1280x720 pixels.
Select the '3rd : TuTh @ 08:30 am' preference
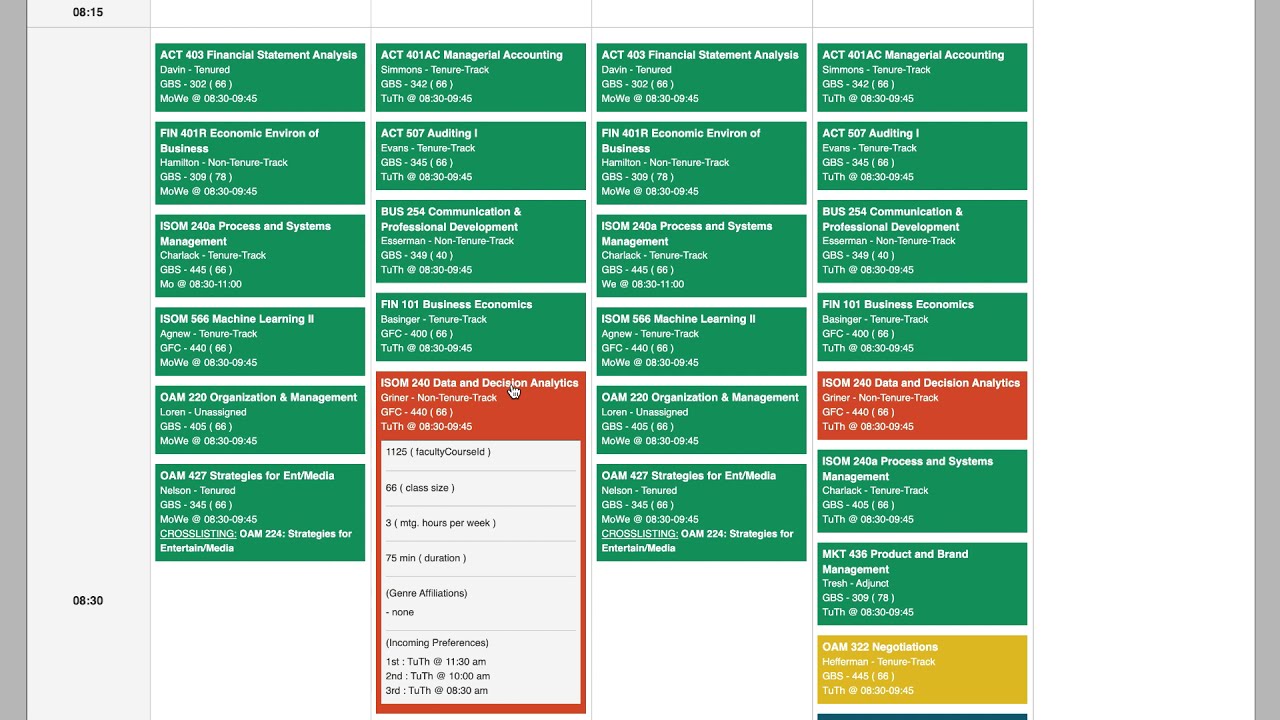coord(437,691)
